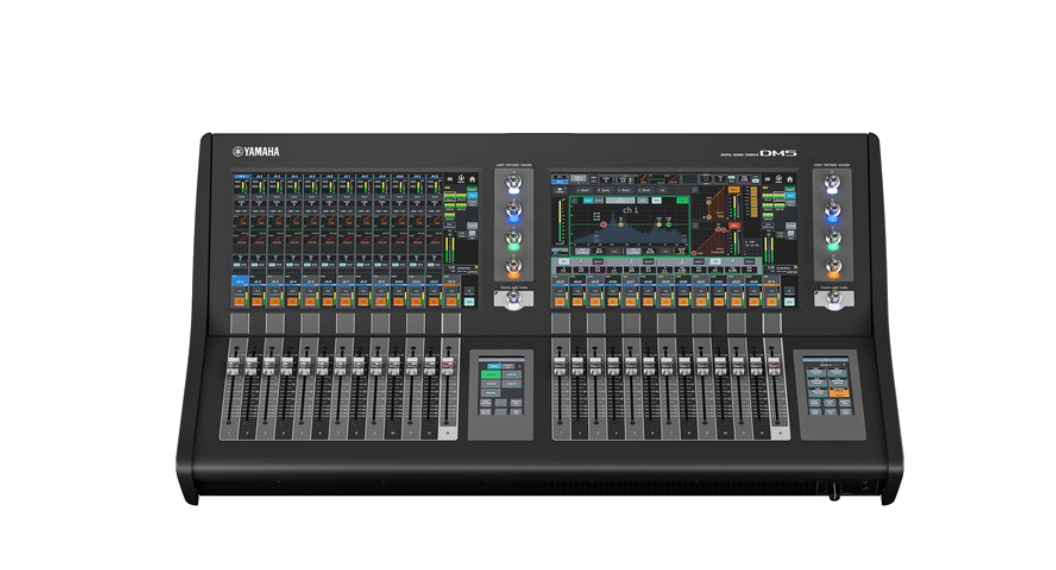The height and width of the screenshot is (570, 1056).
Task: Select the green EQ band handle on the ch 1 graph
Action: pos(669,225)
